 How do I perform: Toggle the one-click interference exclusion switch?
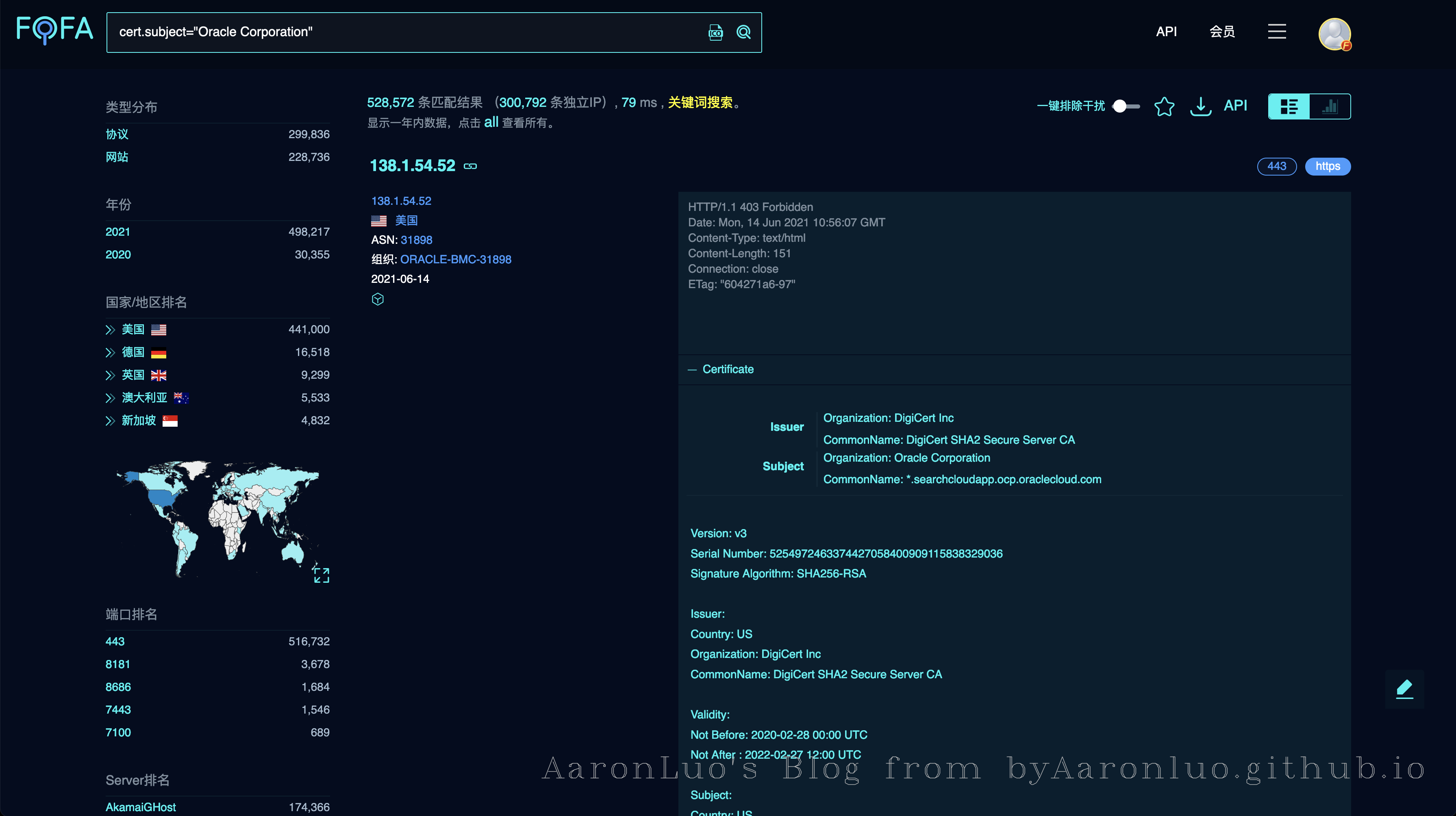coord(1126,106)
